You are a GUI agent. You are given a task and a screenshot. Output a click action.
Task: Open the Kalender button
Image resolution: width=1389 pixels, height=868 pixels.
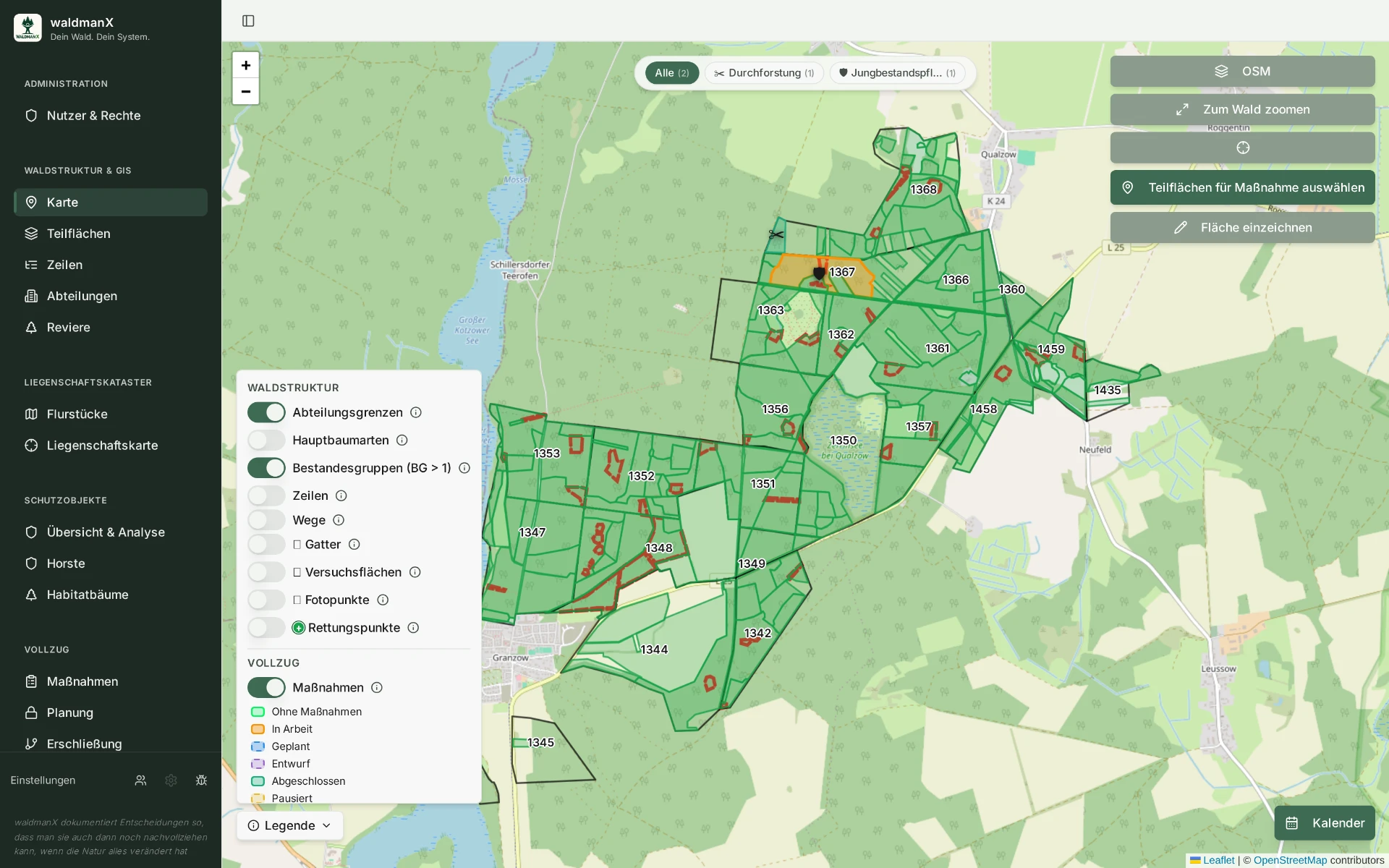1324,823
